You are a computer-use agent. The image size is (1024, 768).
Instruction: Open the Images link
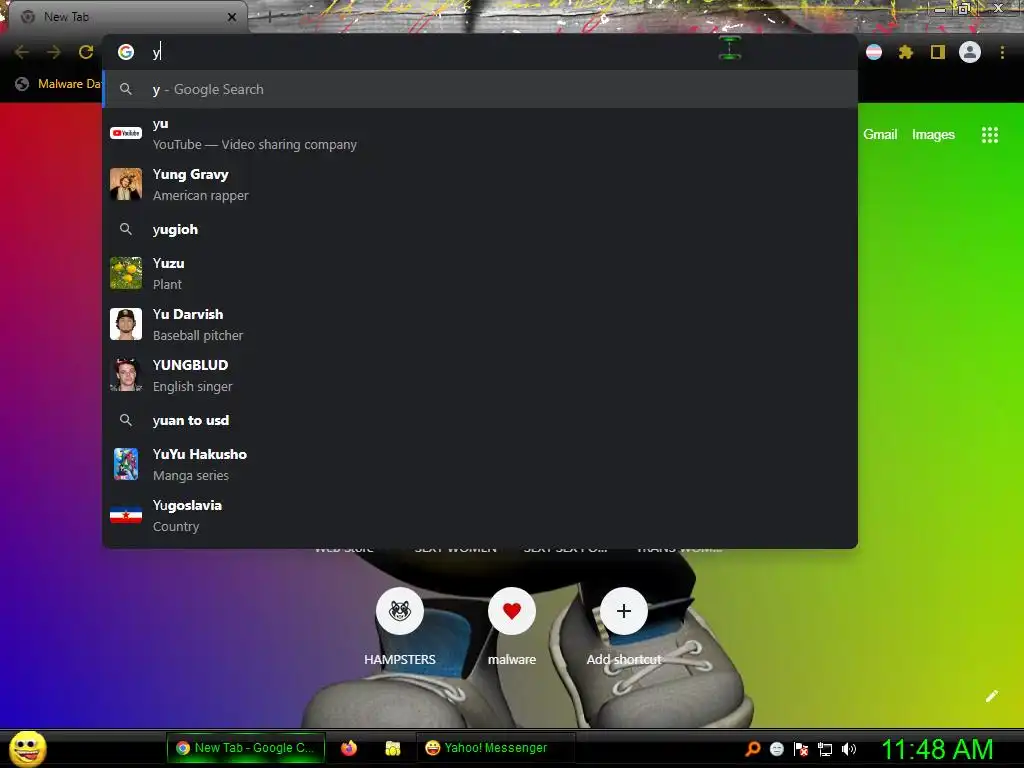click(933, 135)
